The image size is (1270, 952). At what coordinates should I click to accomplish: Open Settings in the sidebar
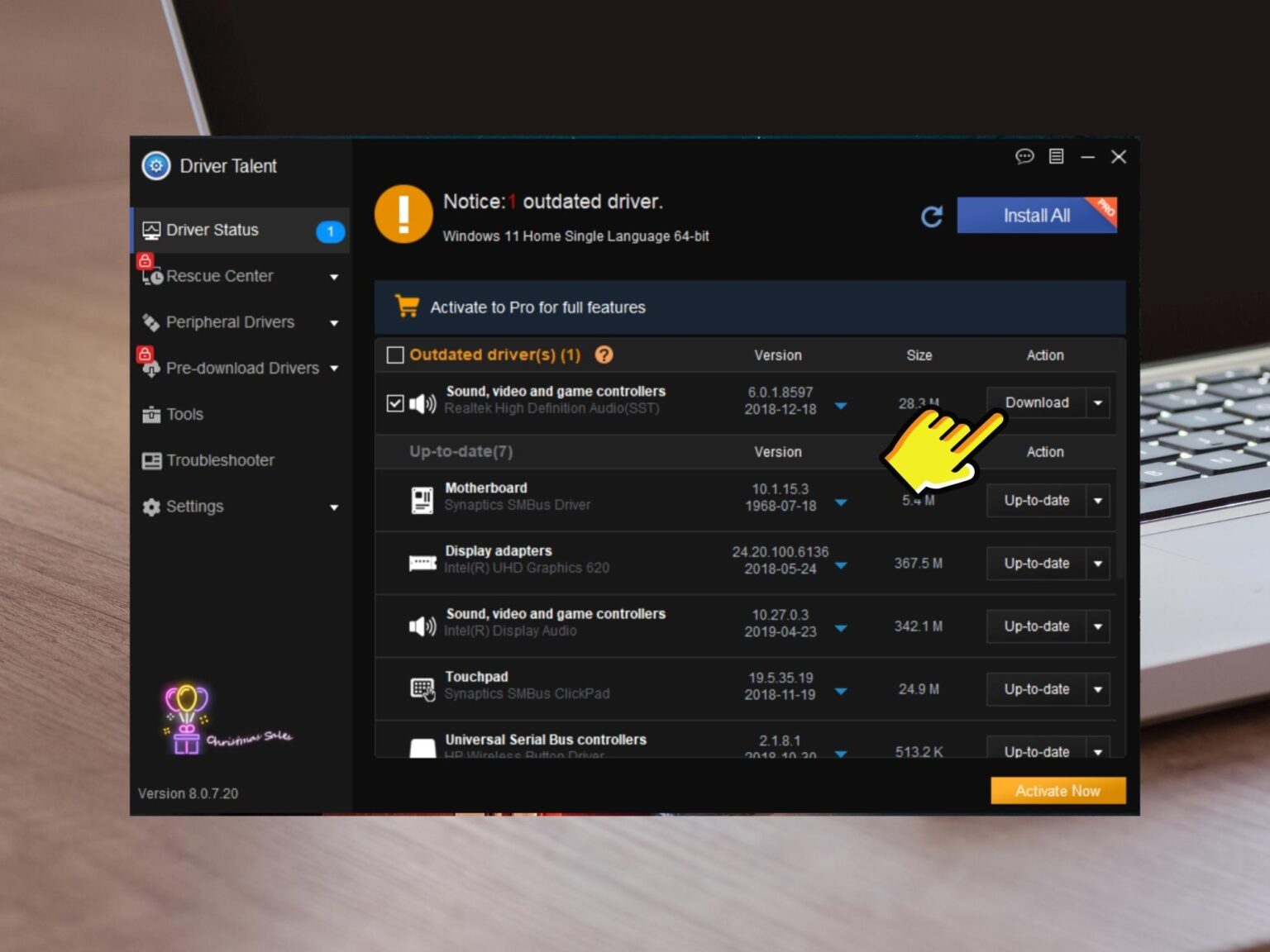point(241,507)
